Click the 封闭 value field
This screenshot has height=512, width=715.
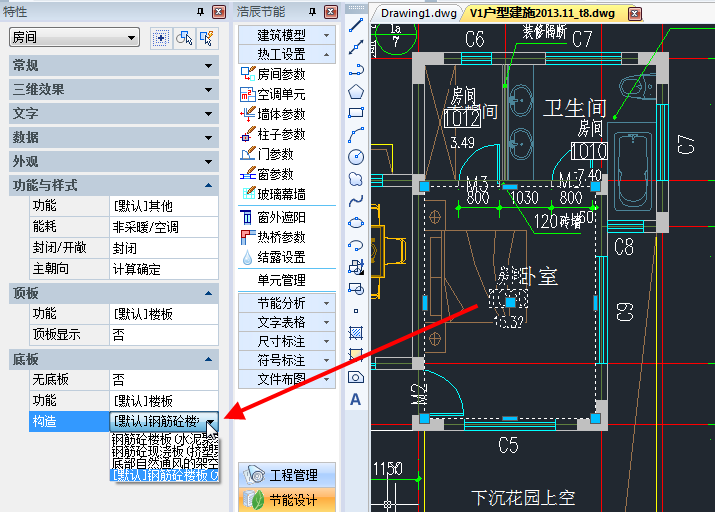coord(164,248)
